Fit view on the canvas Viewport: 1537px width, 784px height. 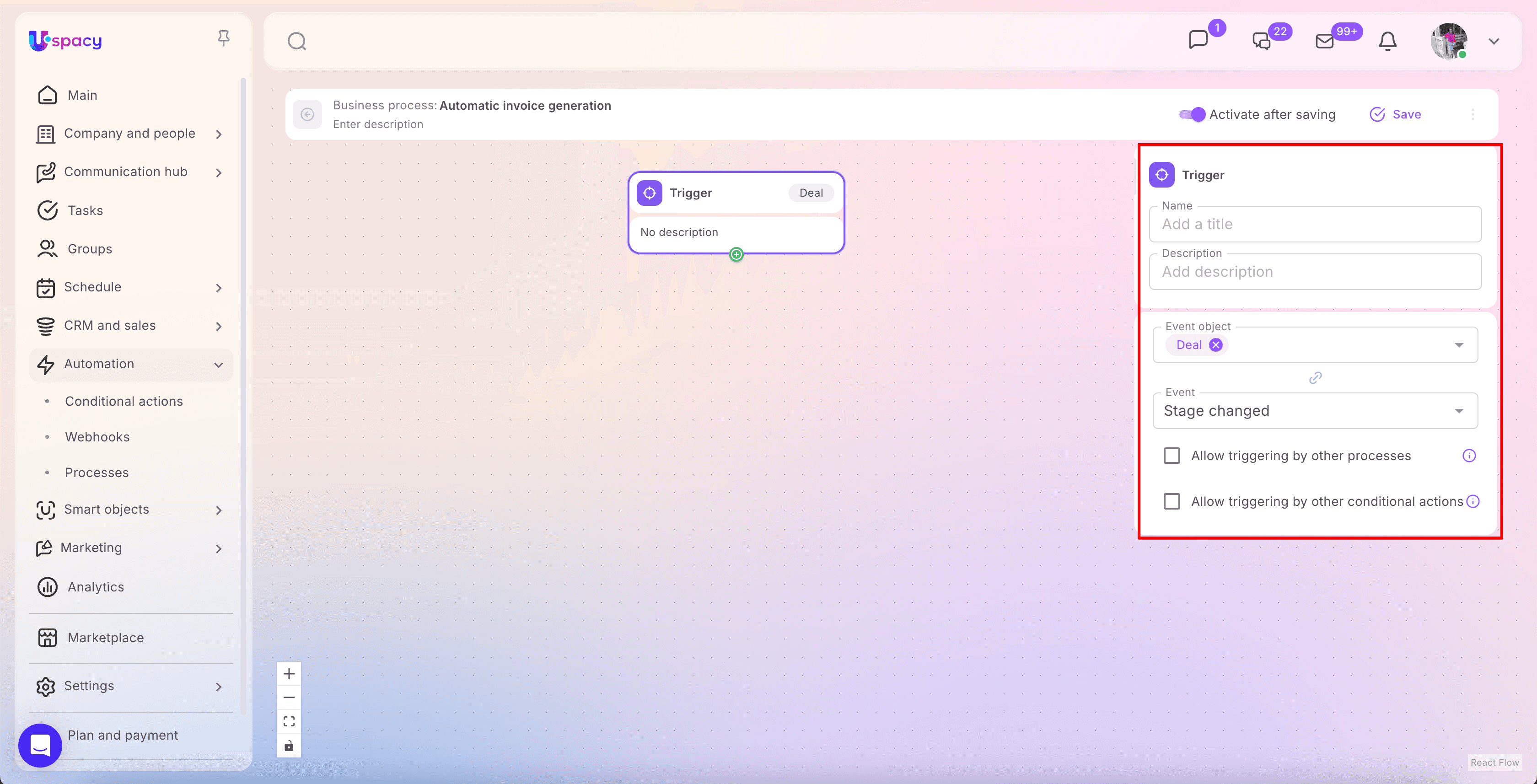pos(289,721)
